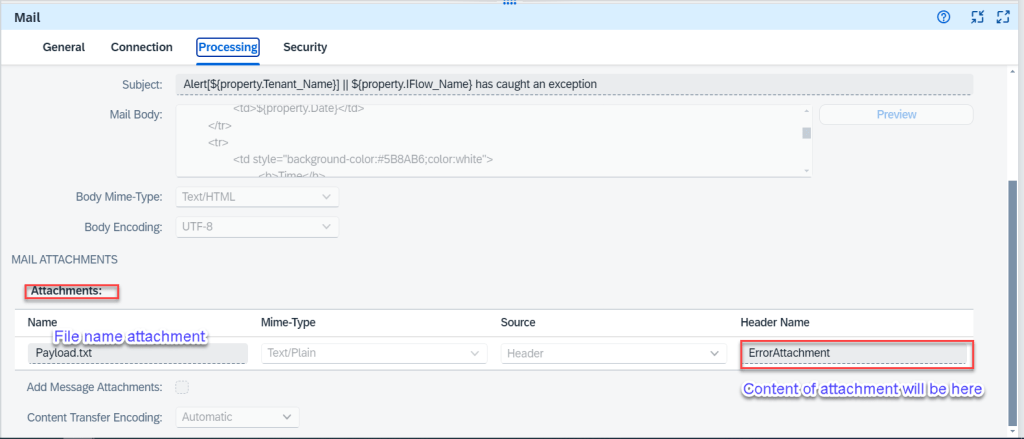Click the resize handle dots above Mail title
The width and height of the screenshot is (1024, 439).
click(510, 3)
